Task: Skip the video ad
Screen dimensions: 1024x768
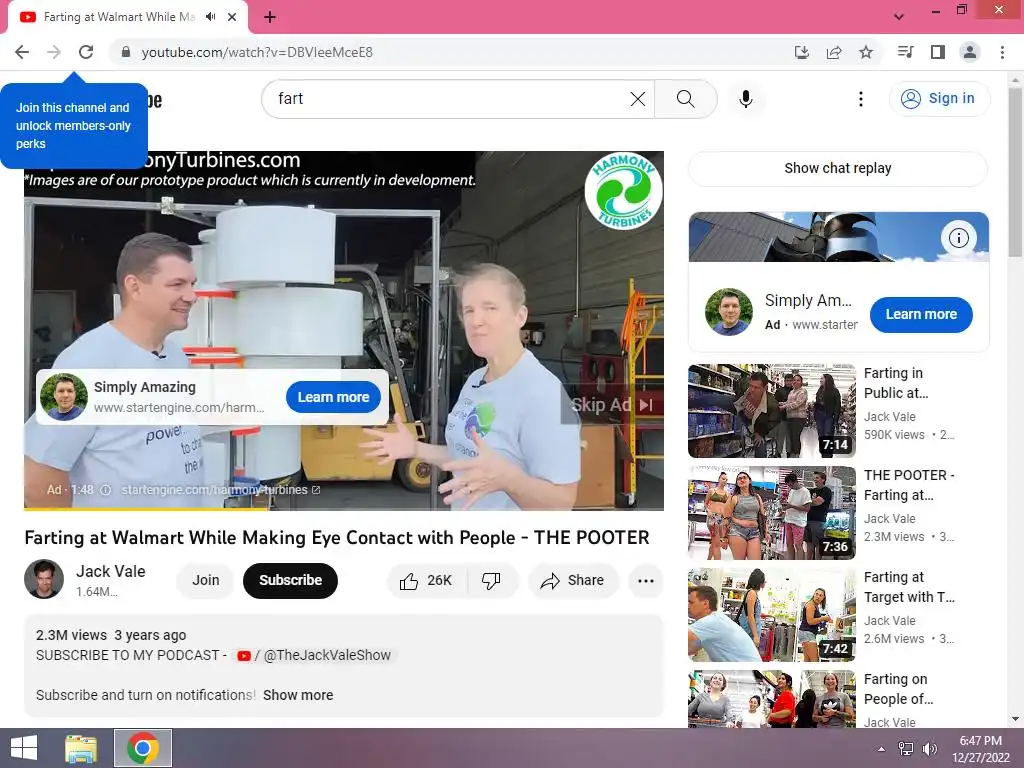Action: pos(613,405)
